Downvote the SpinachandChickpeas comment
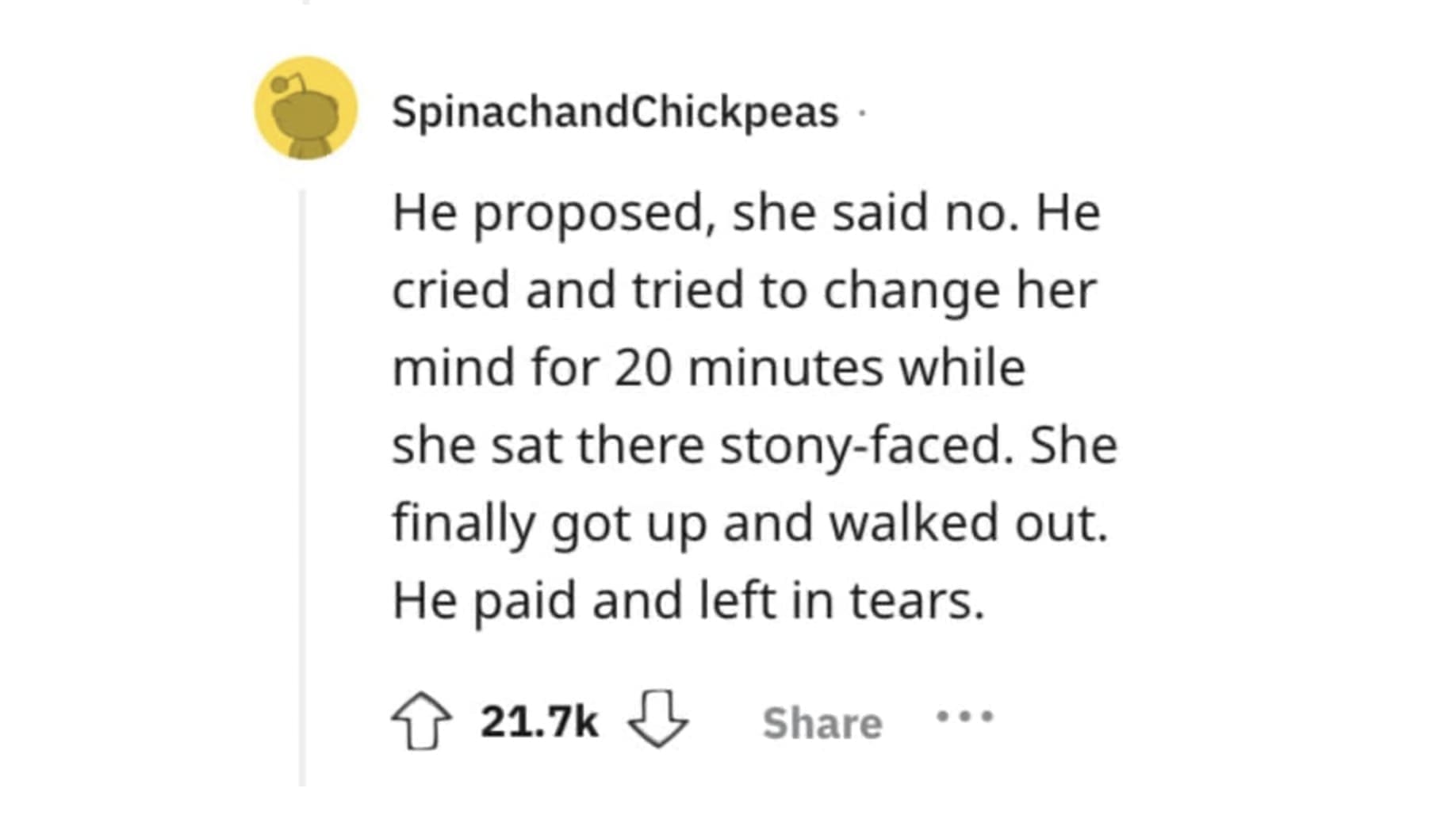This screenshot has height=815, width=1456. click(657, 718)
